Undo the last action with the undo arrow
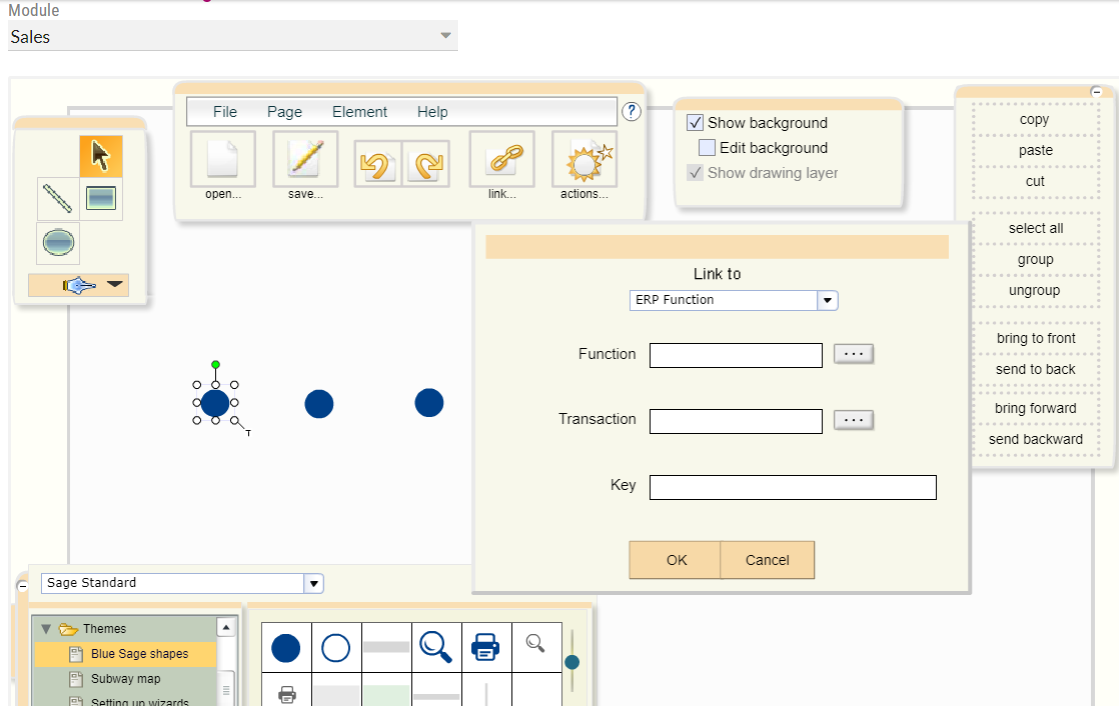The height and width of the screenshot is (706, 1119). tap(378, 162)
